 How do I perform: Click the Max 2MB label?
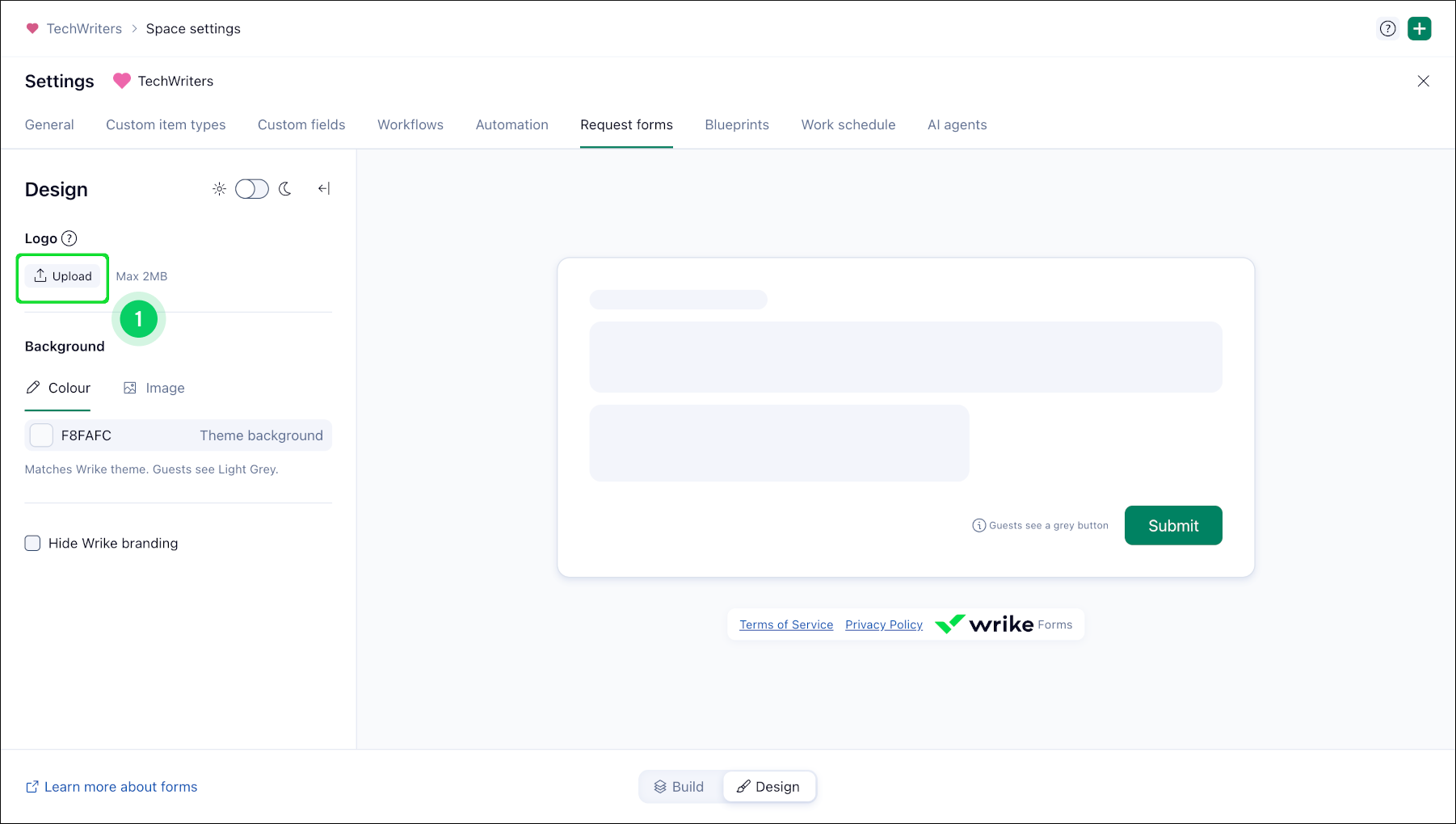[x=141, y=276]
